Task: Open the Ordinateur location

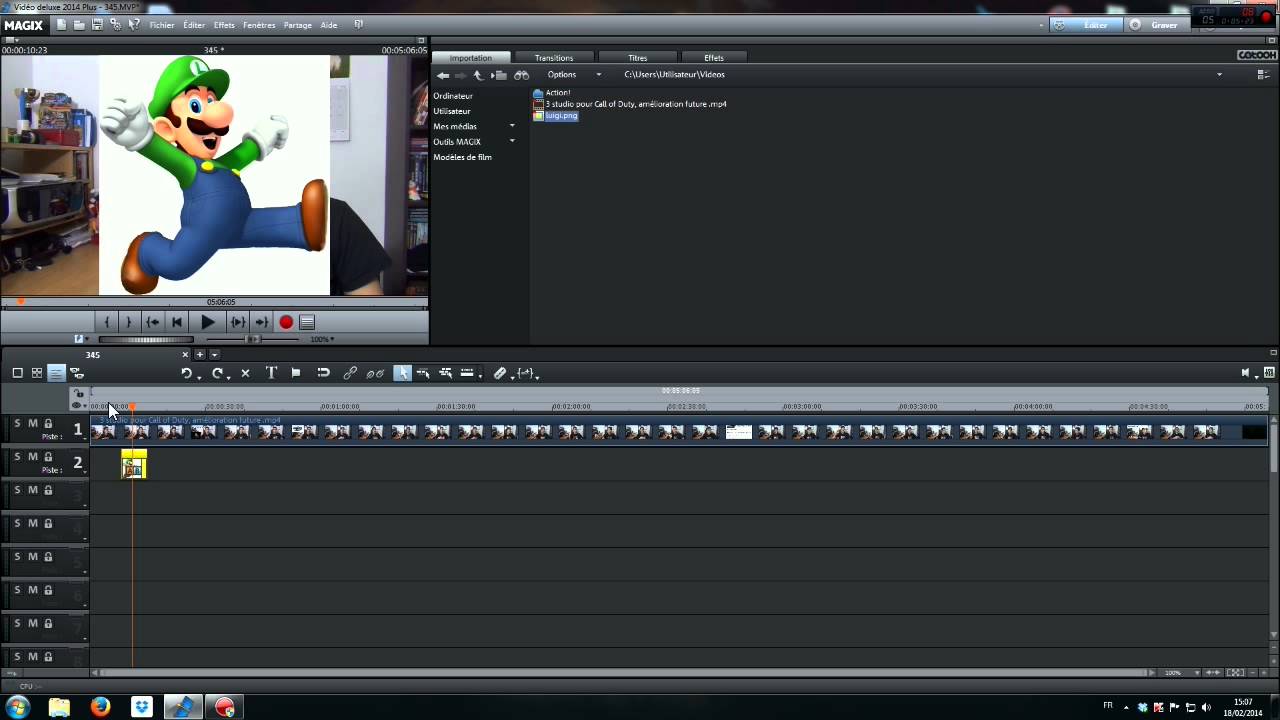Action: (453, 96)
